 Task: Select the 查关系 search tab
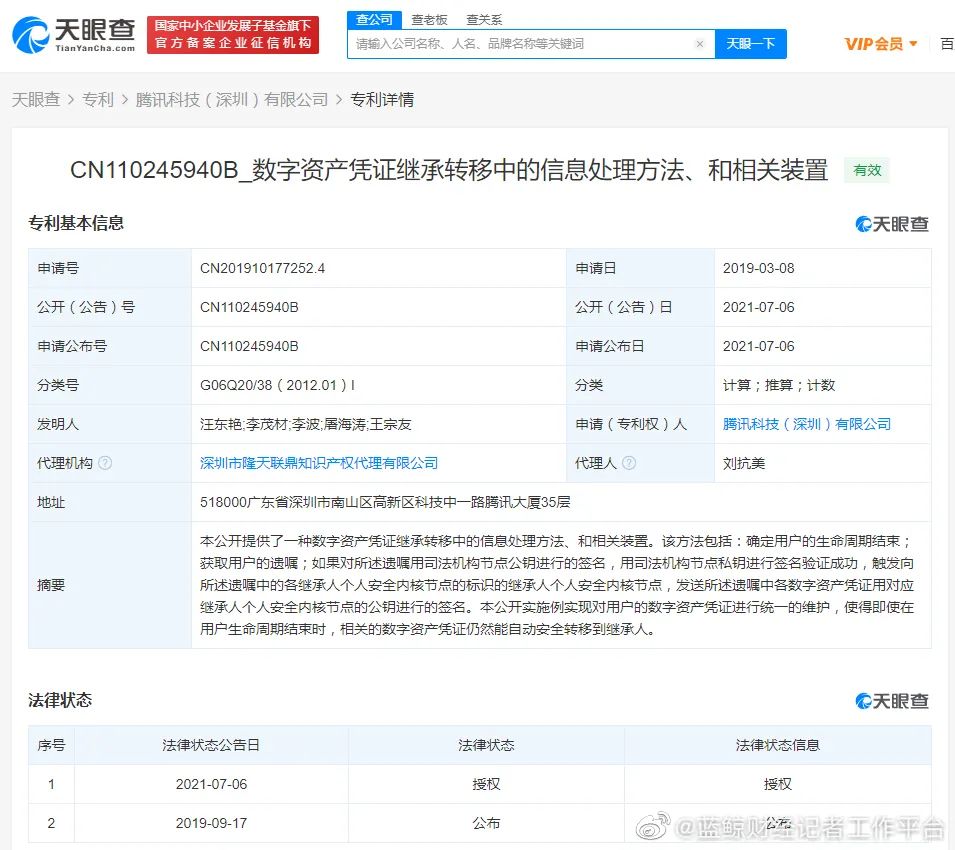(x=484, y=20)
